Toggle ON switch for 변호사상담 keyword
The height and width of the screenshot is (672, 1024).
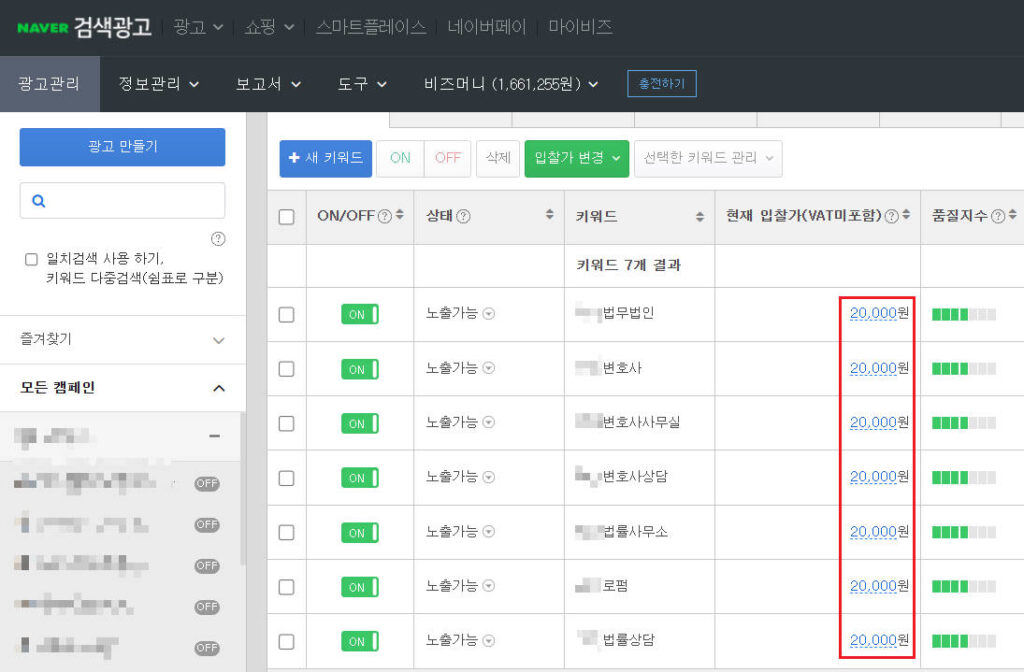(360, 477)
